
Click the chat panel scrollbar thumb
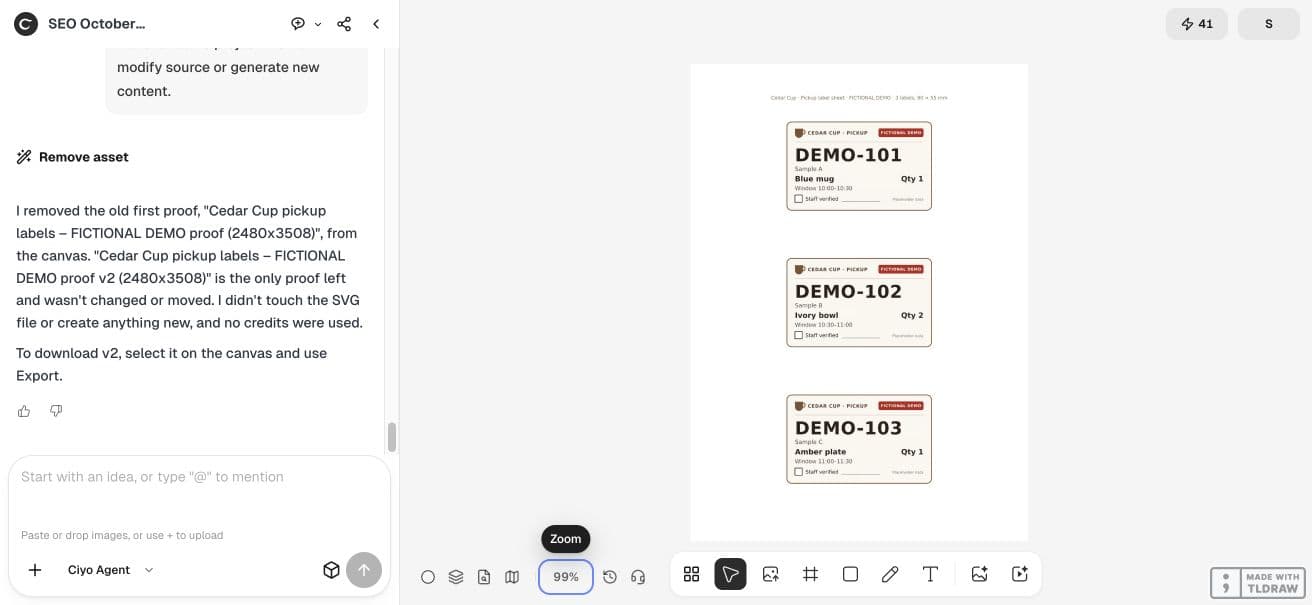(392, 437)
